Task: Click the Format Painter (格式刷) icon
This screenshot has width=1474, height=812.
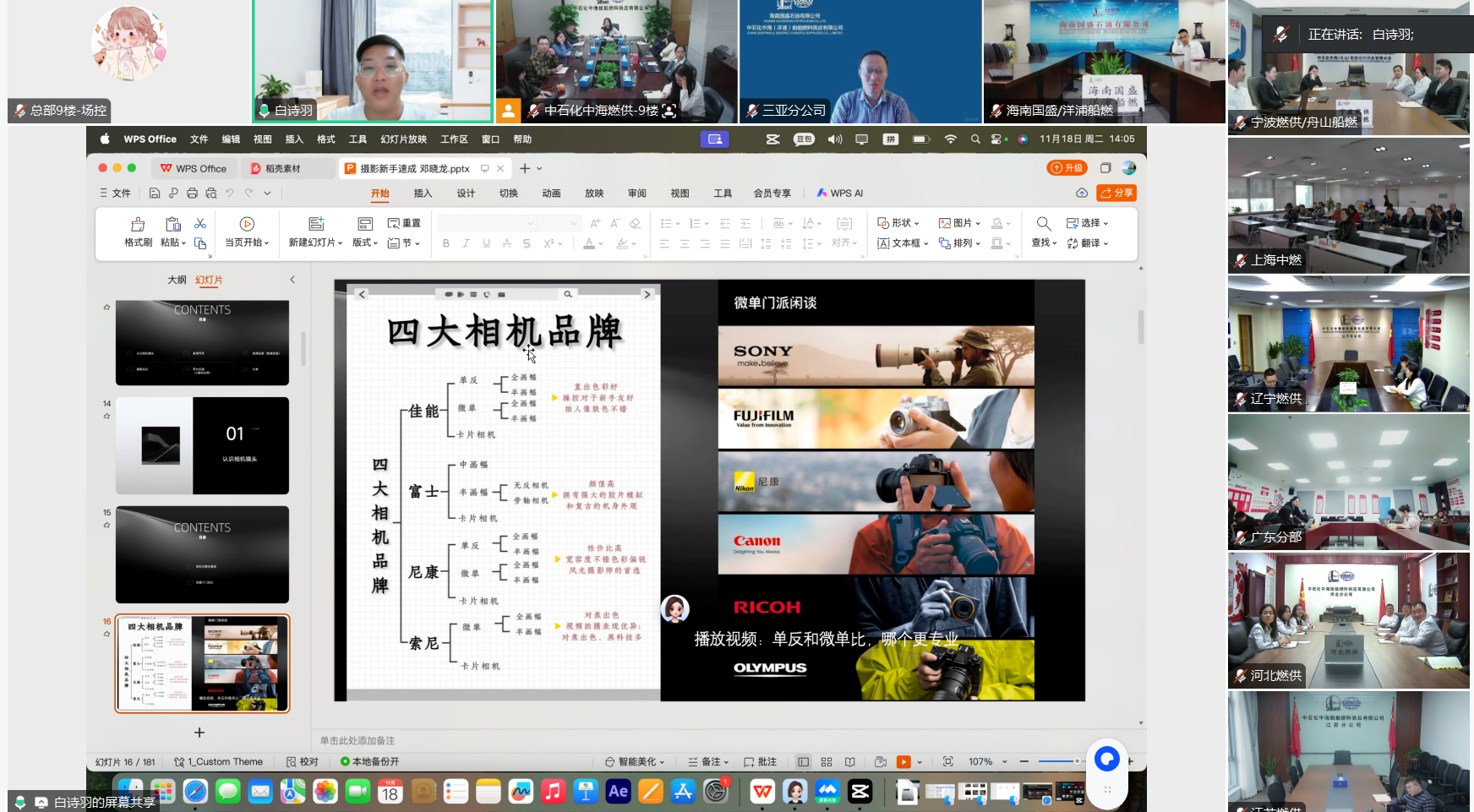Action: [138, 225]
